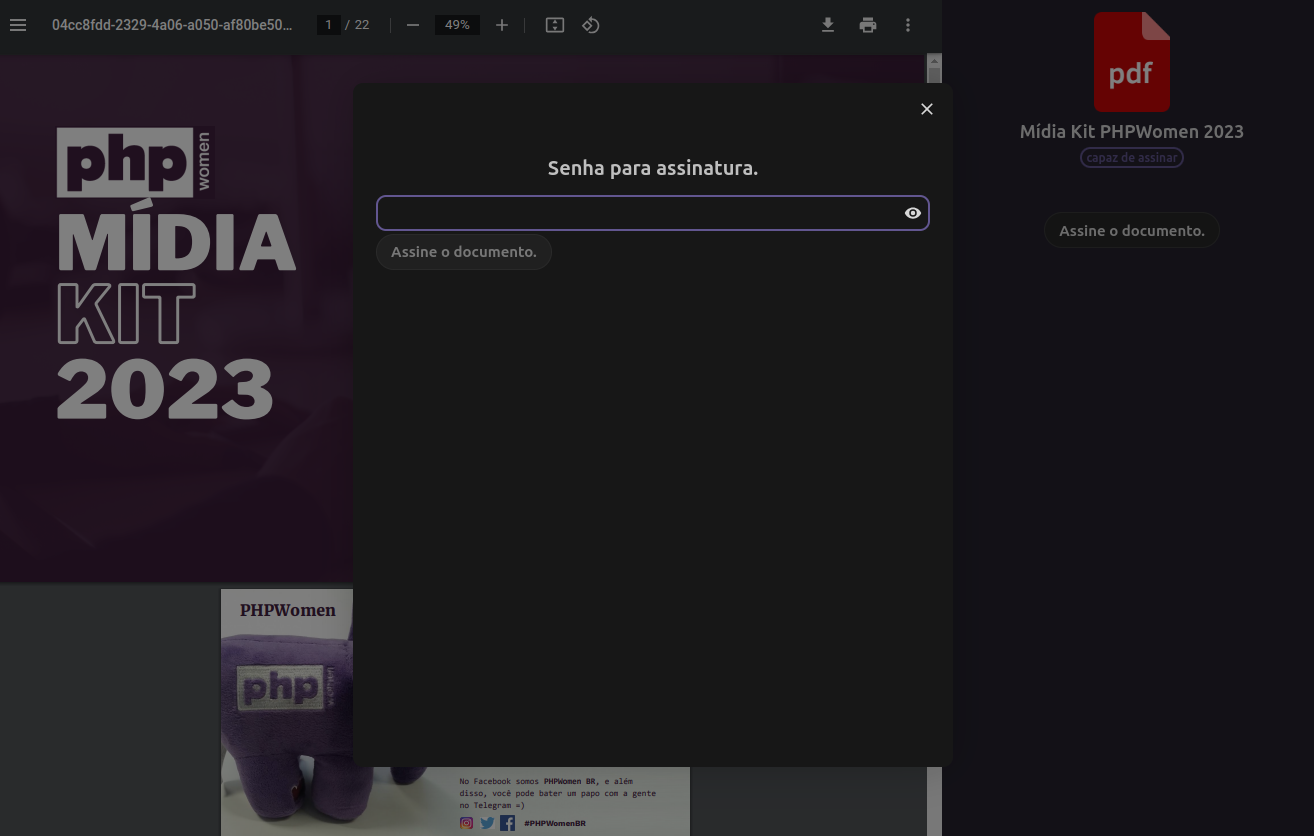Viewport: 1314px width, 836px height.
Task: Click the 49% zoom level field
Action: click(x=457, y=25)
